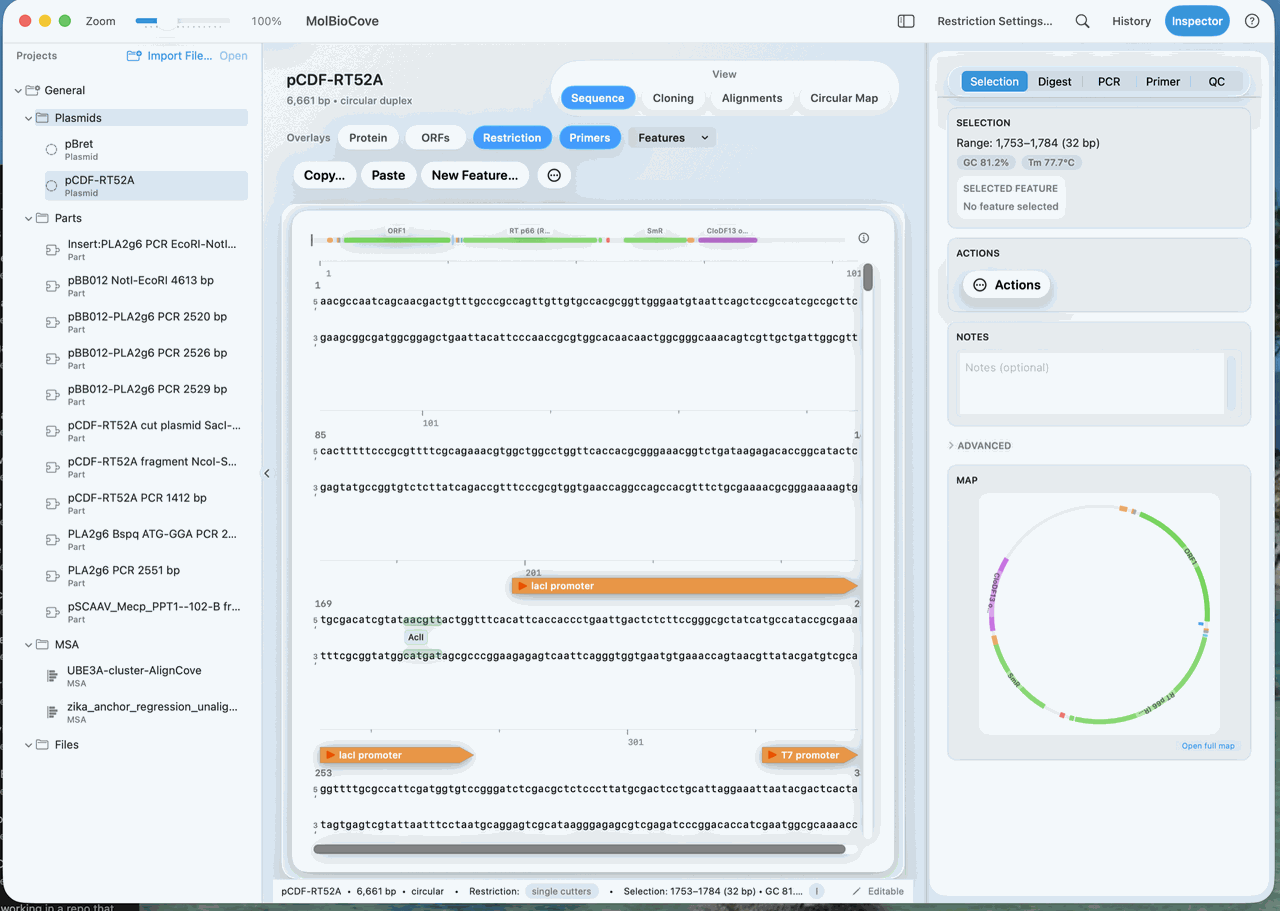Screen dimensions: 1280x911
Task: Click the MSA icon beside UBE3A-cluster-AlignCove
Action: click(53, 676)
